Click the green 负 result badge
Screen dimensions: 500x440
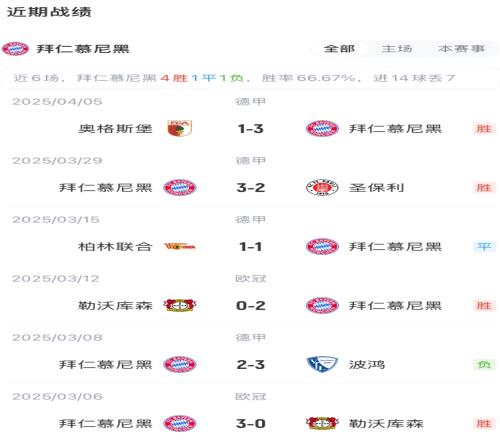coord(484,364)
